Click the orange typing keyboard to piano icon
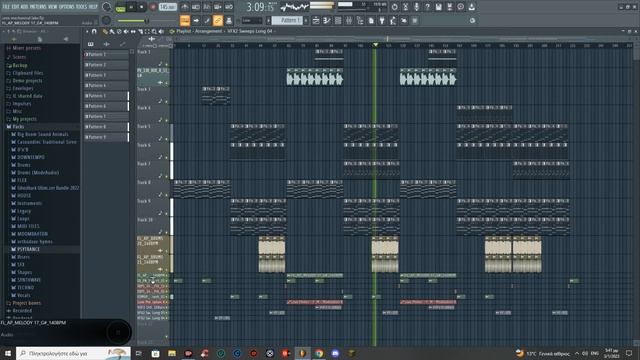This screenshot has width=640, height=360. pyautogui.click(x=185, y=20)
